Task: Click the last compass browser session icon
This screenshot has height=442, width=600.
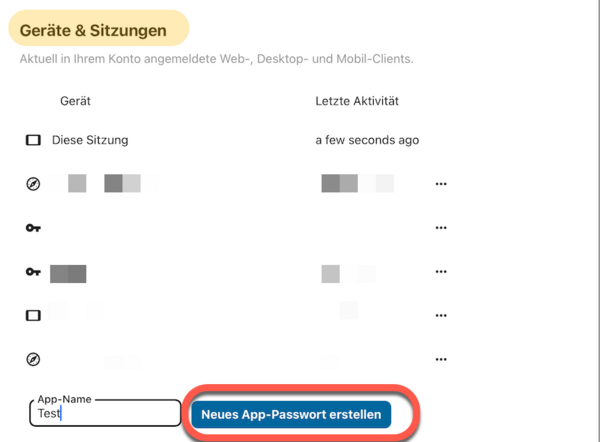Action: point(33,358)
